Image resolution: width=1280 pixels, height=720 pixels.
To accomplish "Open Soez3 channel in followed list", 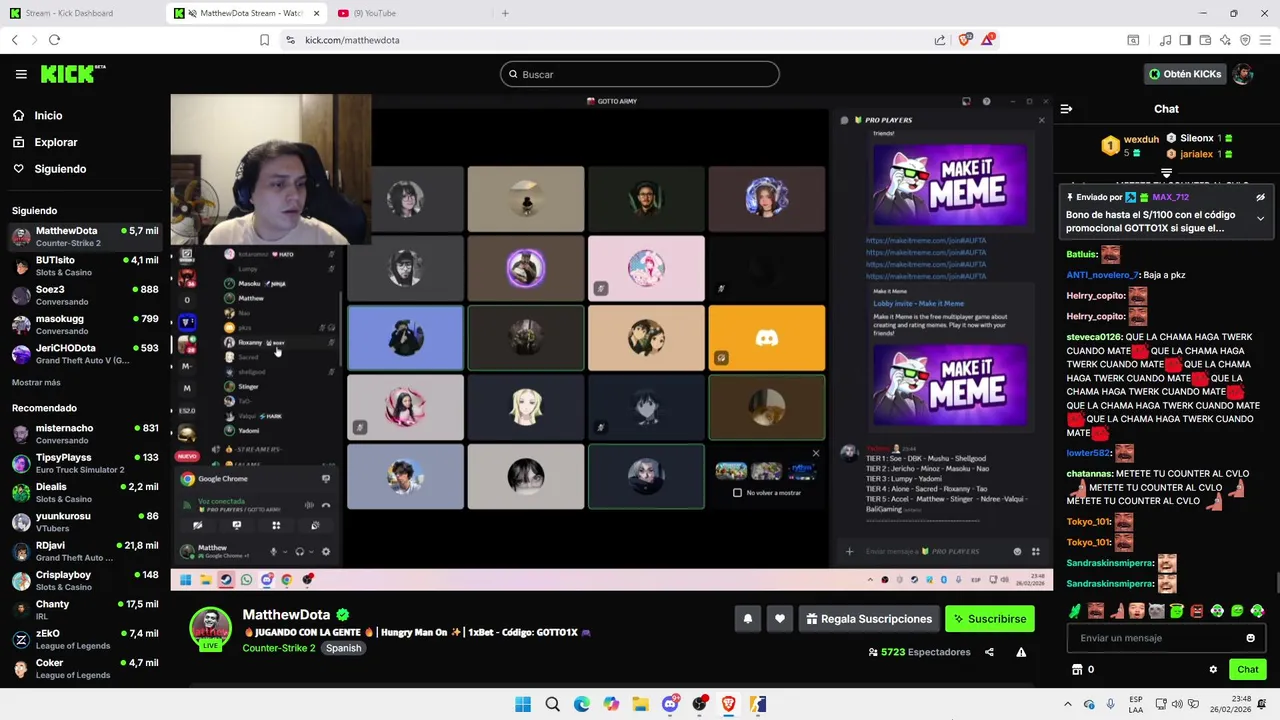I will [x=85, y=295].
